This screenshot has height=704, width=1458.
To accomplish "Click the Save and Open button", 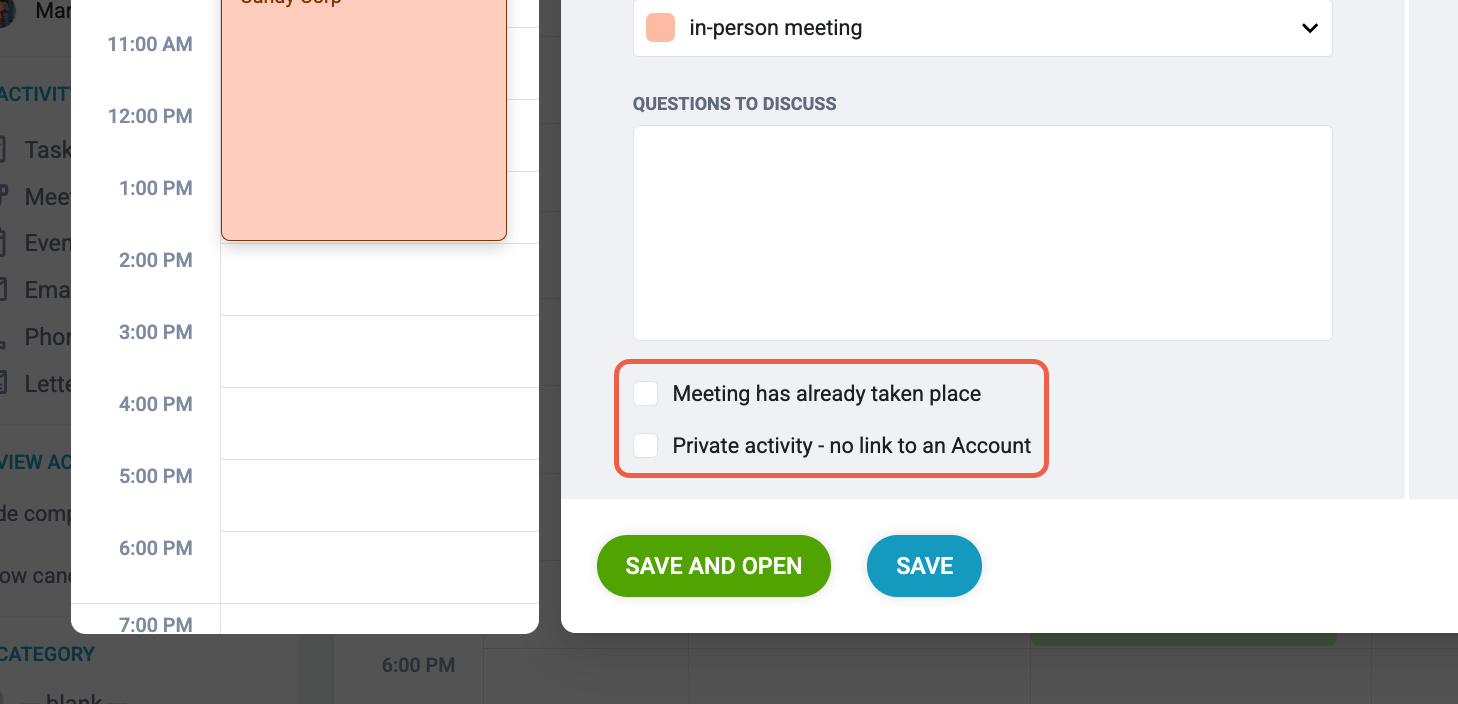I will pos(714,566).
